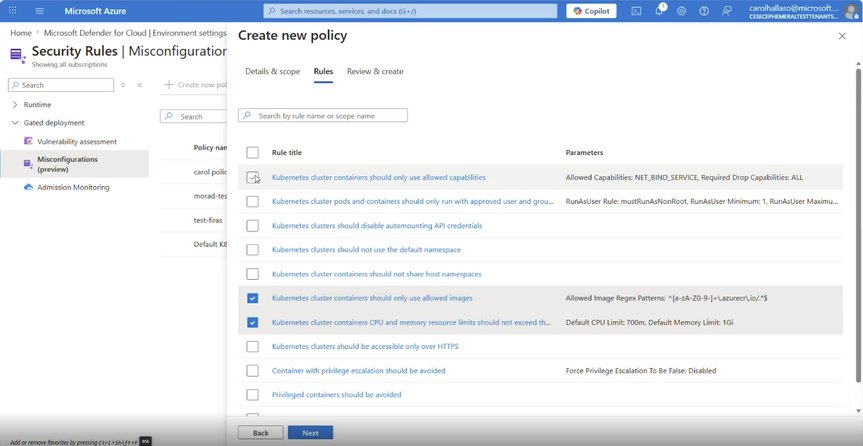The height and width of the screenshot is (446, 863).
Task: Click the scrollbar down arrow
Action: click(859, 411)
